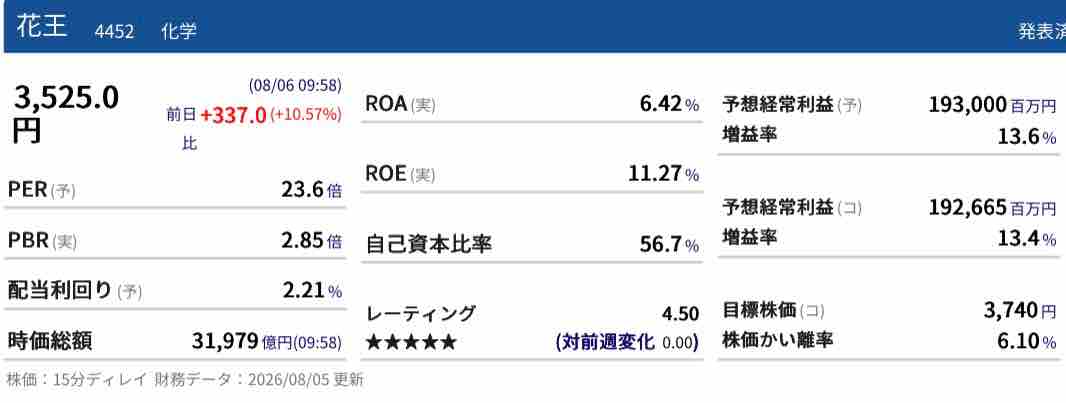
Task: Click the 発表済 label in header
Action: 1042,31
